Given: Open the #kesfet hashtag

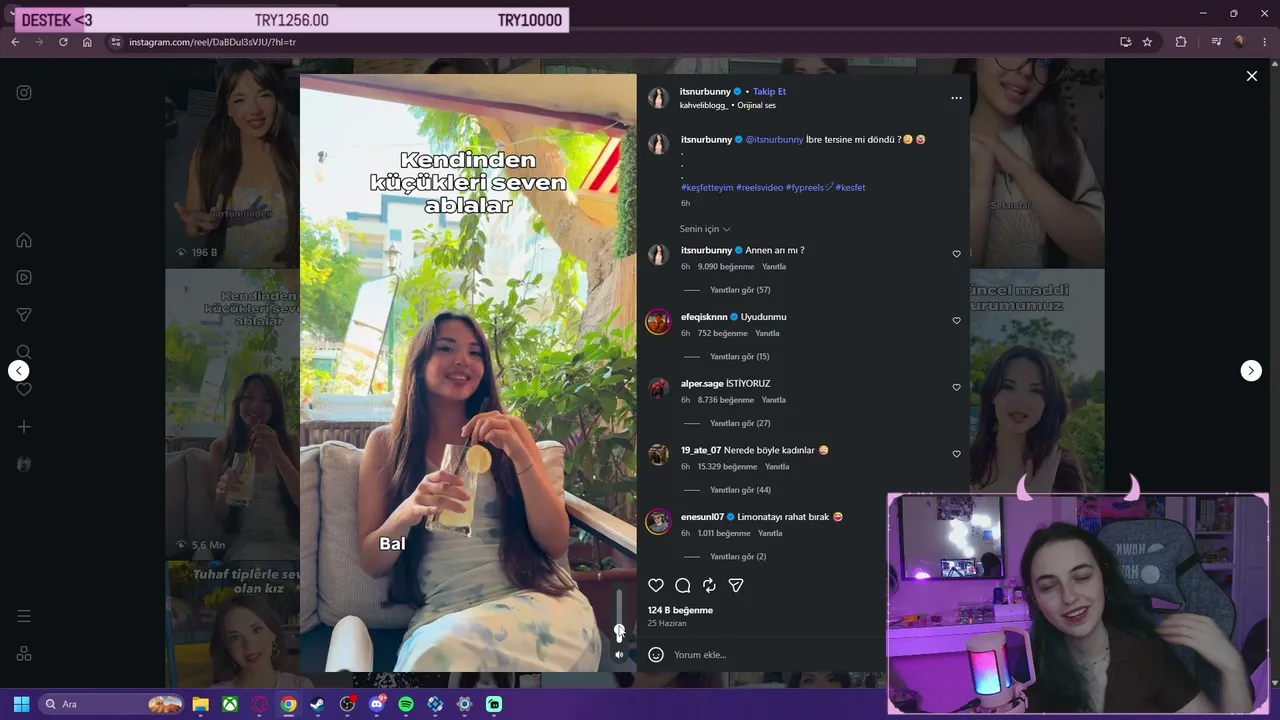Looking at the screenshot, I should (x=851, y=188).
